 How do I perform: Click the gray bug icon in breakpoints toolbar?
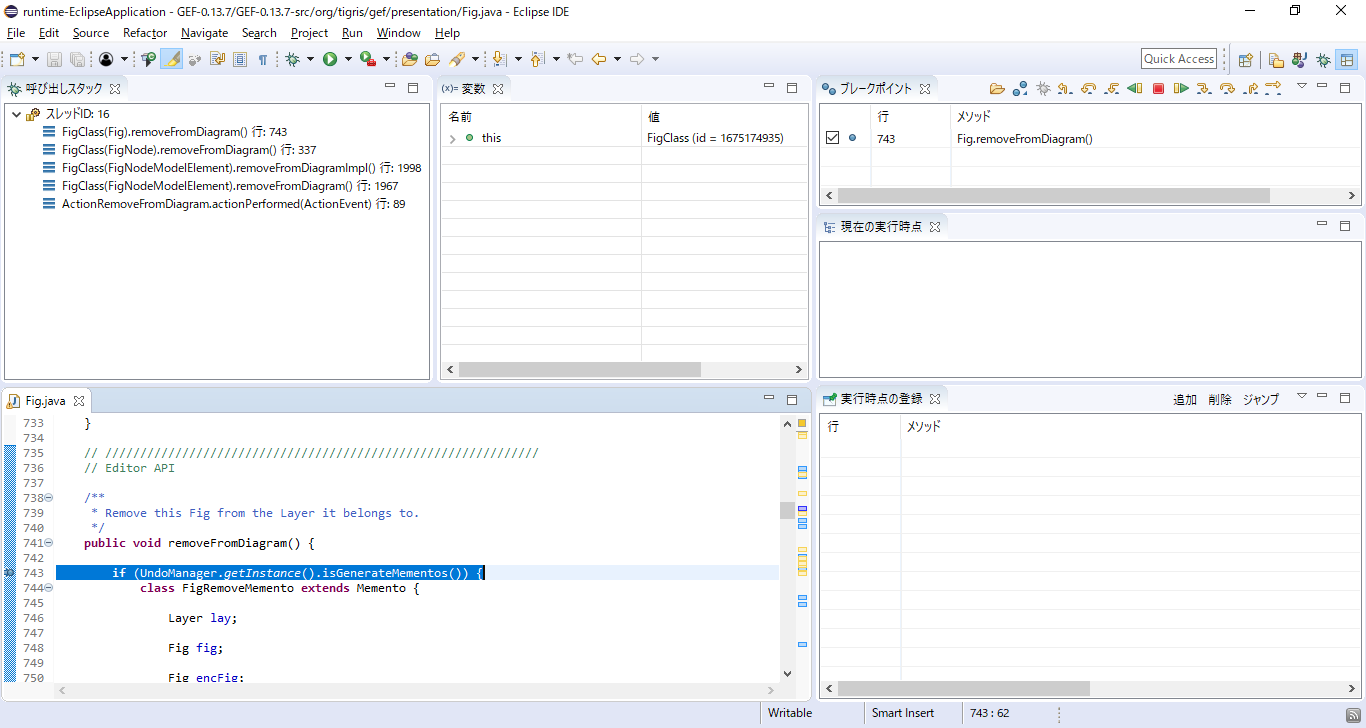[x=1043, y=88]
